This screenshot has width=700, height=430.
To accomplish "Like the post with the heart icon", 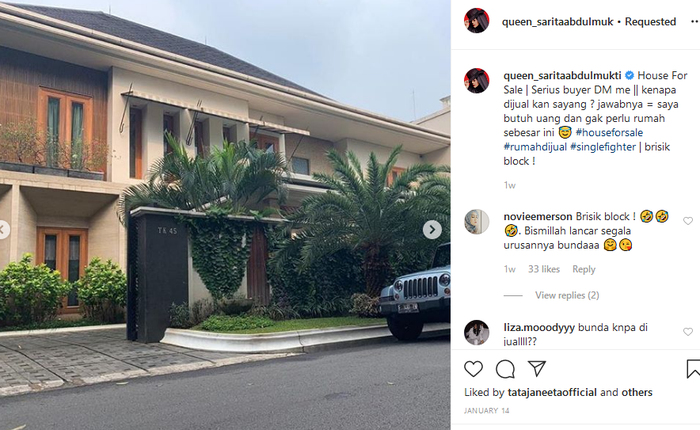I will point(473,369).
